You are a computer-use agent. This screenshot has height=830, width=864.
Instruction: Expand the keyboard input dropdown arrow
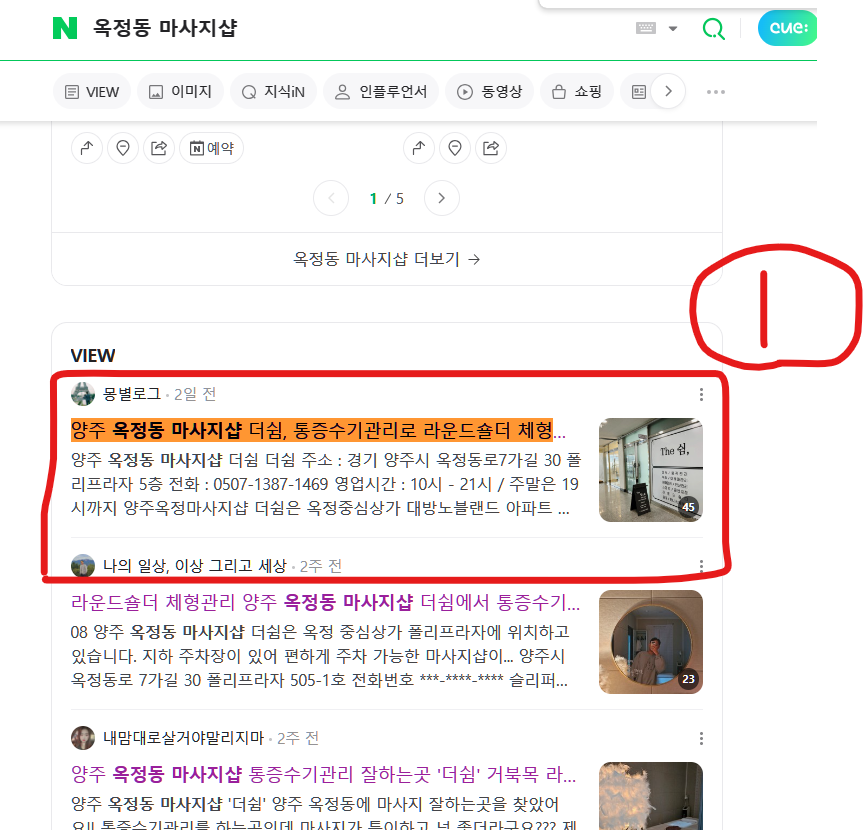coord(673,29)
